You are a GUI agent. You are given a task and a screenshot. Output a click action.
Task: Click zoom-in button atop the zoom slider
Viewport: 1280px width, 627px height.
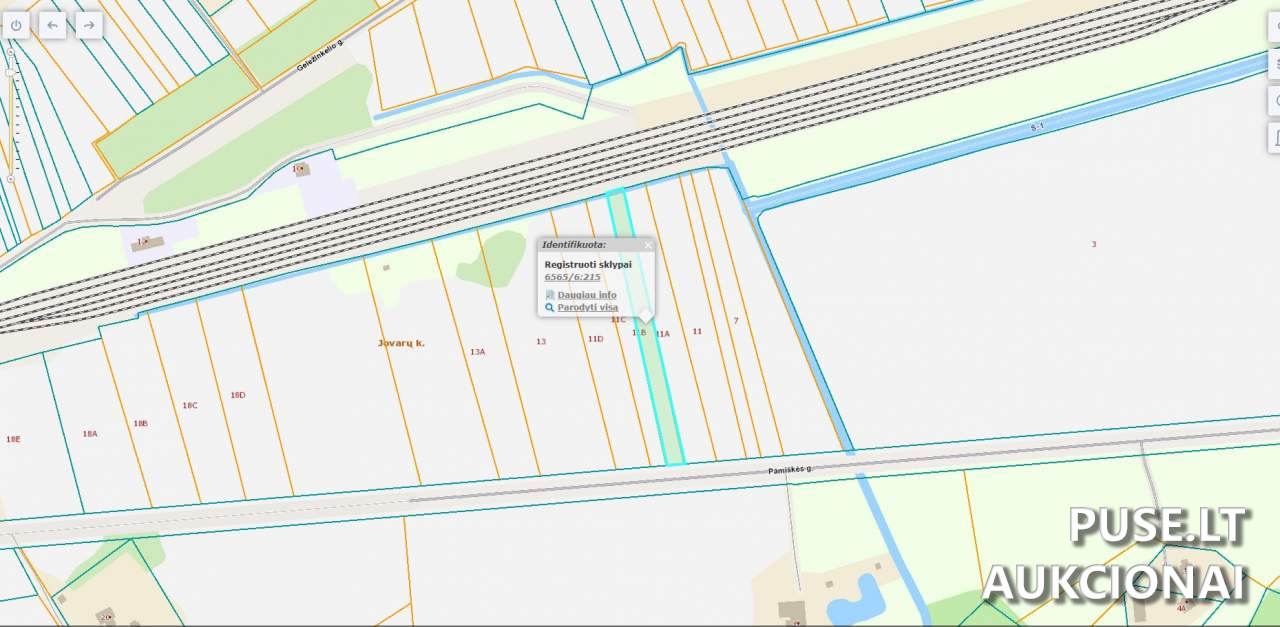11,49
